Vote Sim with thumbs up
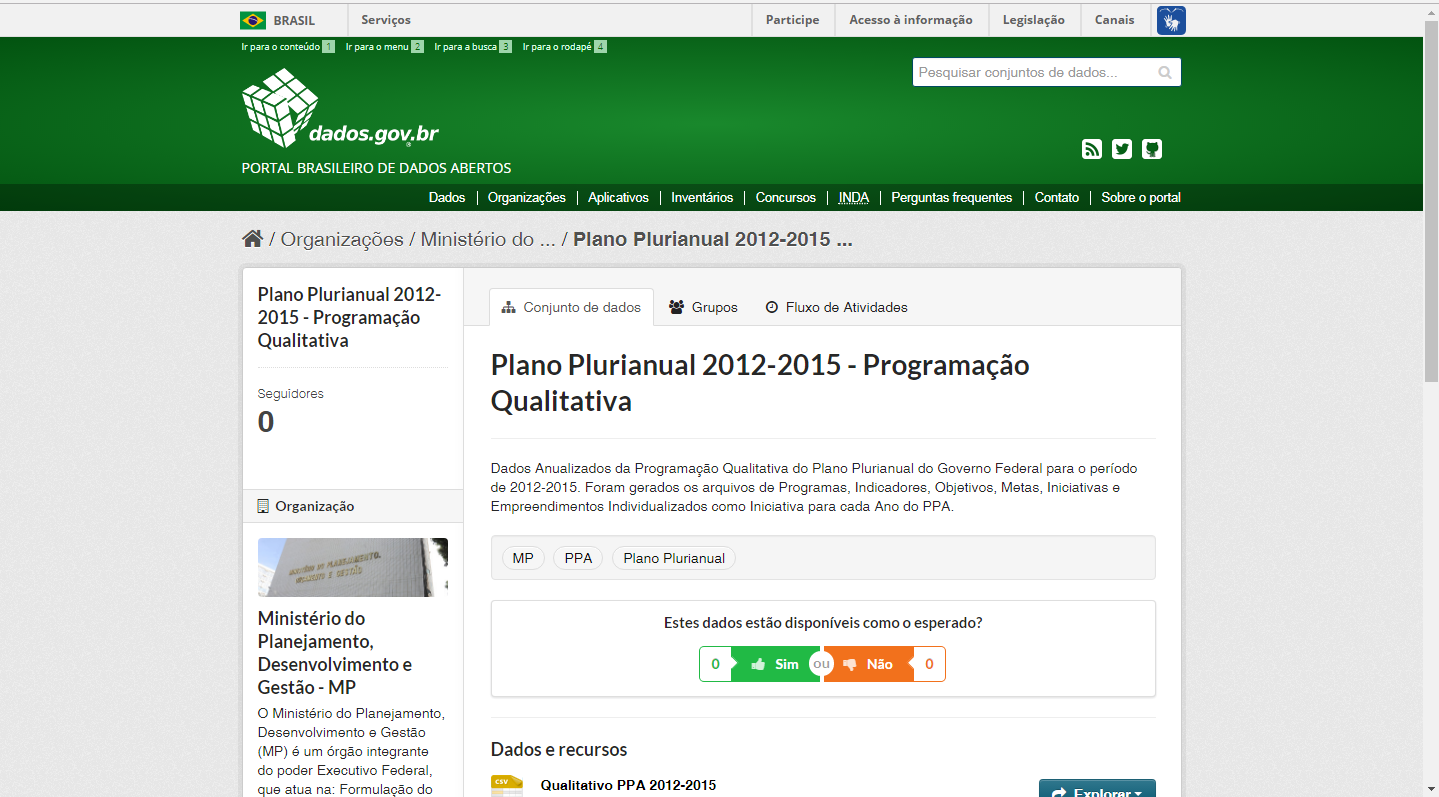1439x797 pixels. point(775,664)
